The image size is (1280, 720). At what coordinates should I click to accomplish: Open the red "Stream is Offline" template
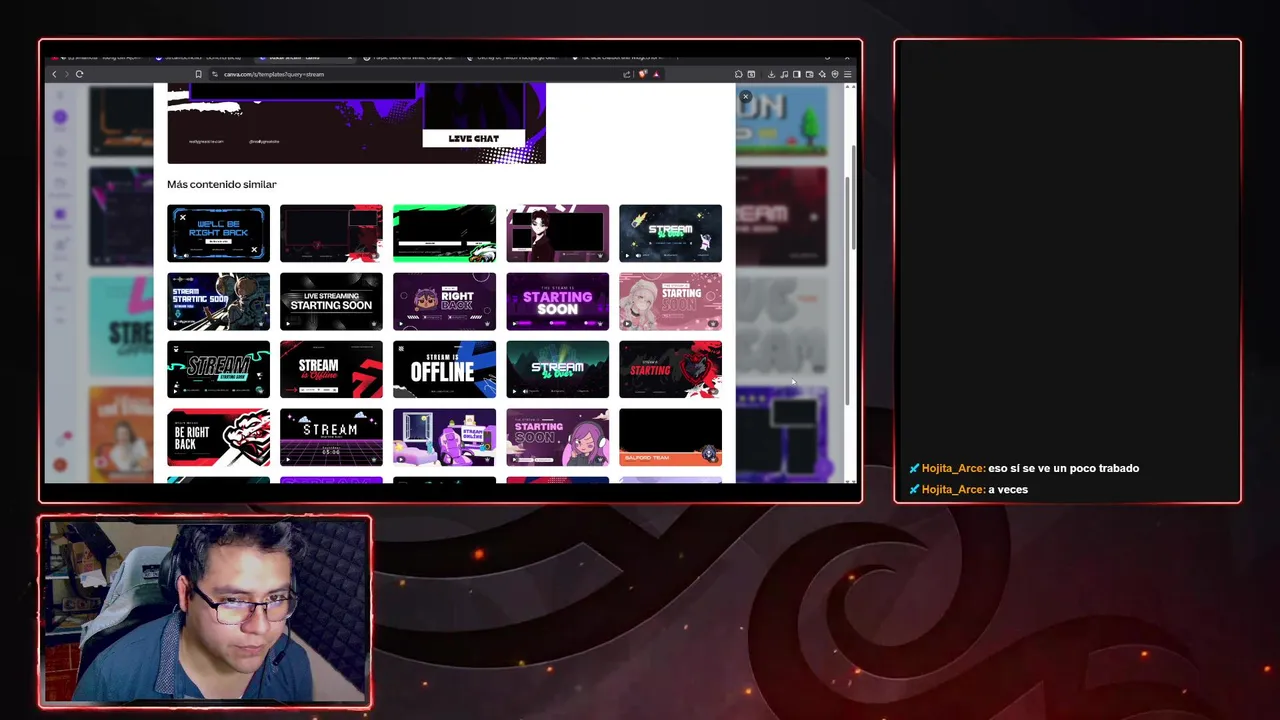pyautogui.click(x=331, y=369)
